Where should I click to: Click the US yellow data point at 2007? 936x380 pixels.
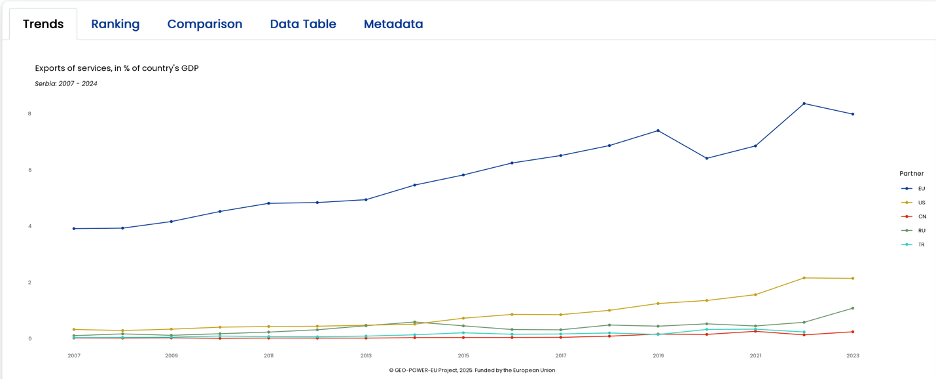tap(74, 329)
